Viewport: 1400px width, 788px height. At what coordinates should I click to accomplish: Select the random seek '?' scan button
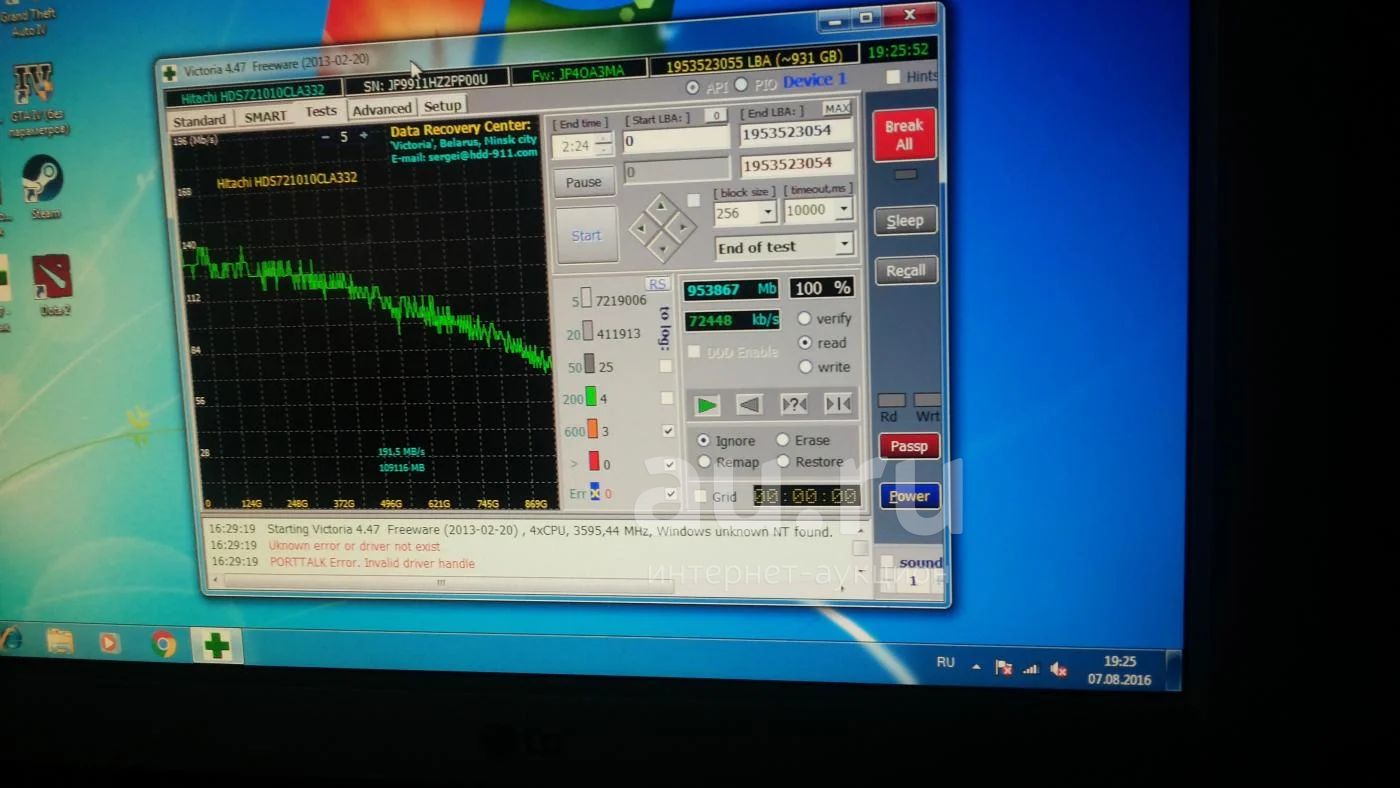794,404
